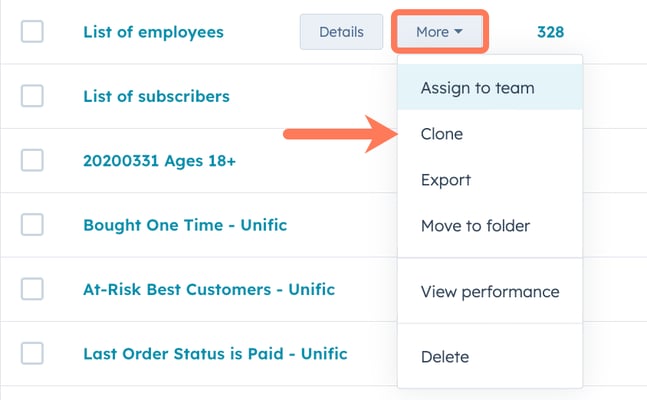
Task: Click the Details button
Action: [341, 32]
